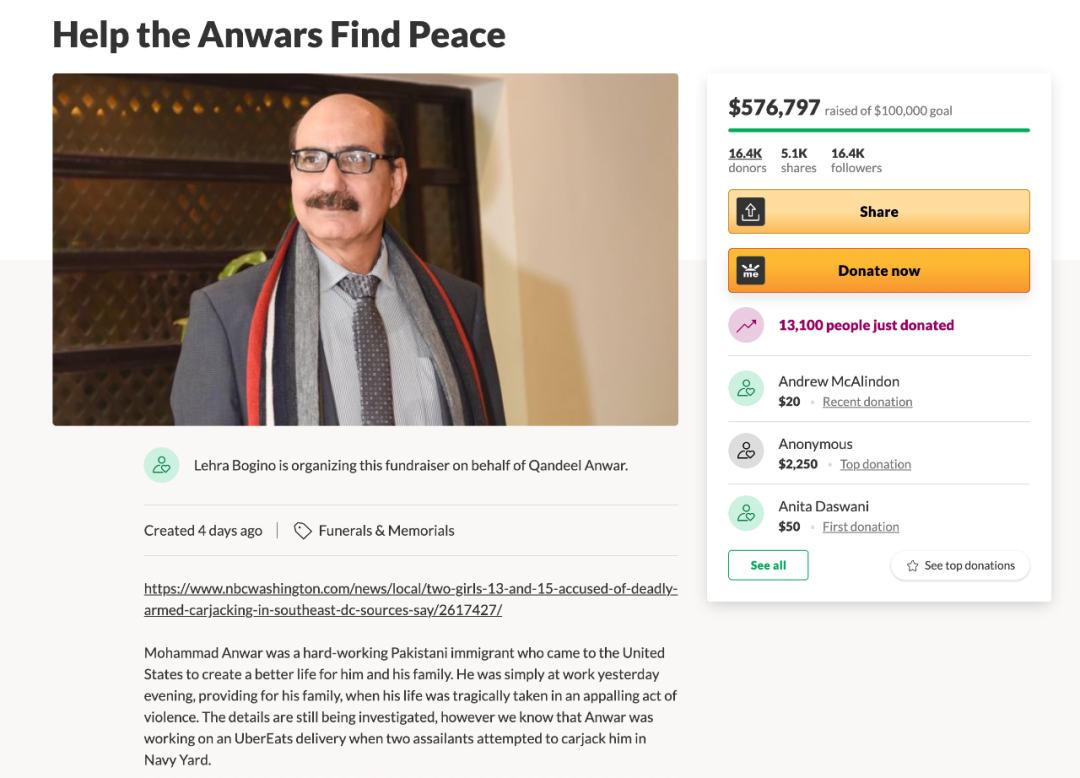Follow the Recent donation link

pyautogui.click(x=867, y=401)
